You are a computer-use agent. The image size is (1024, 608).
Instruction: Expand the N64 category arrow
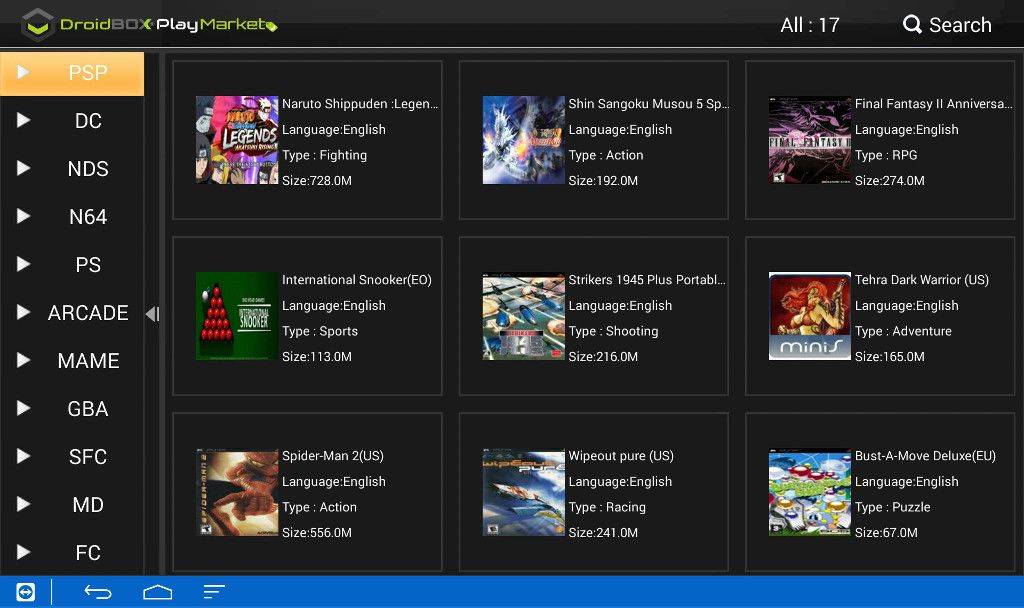(23, 216)
